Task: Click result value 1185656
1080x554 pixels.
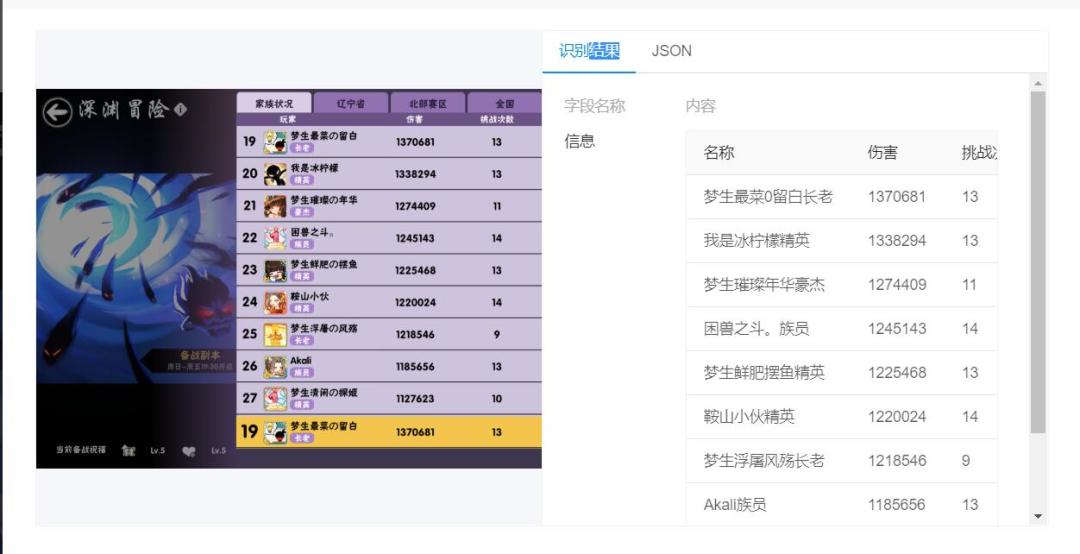Action: (897, 505)
